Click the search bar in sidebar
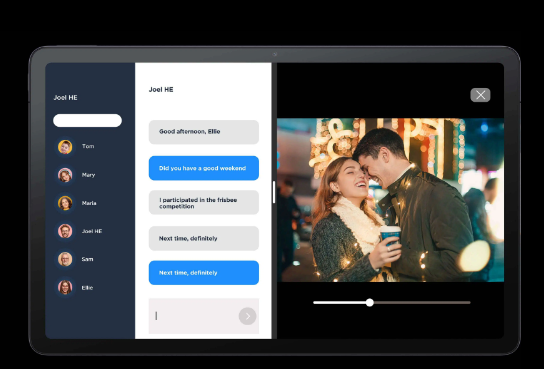544x371 pixels. [x=87, y=120]
